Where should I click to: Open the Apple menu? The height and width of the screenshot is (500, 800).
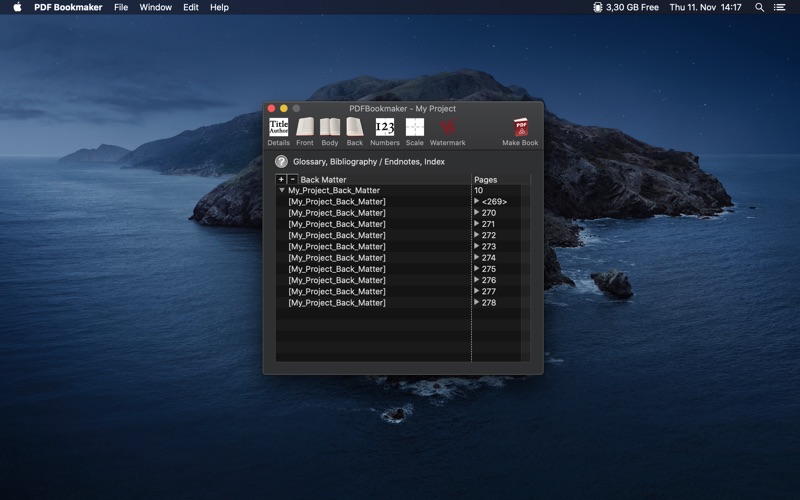(17, 7)
